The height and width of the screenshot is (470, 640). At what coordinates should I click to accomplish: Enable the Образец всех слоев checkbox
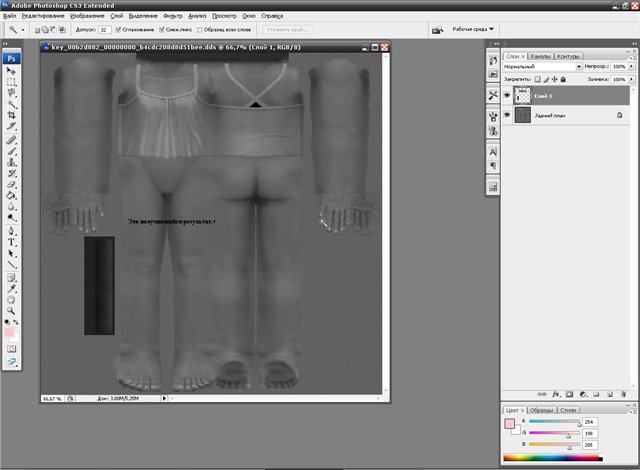(200, 30)
